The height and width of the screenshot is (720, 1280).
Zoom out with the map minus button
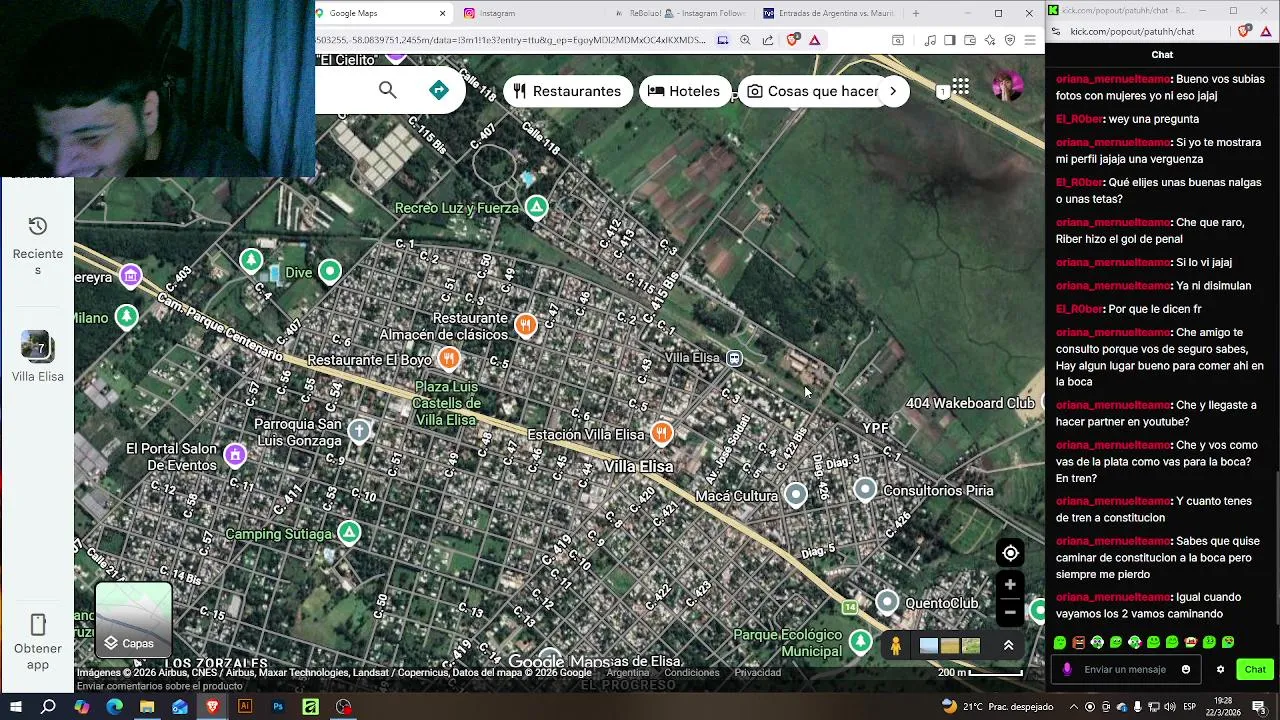point(1010,612)
